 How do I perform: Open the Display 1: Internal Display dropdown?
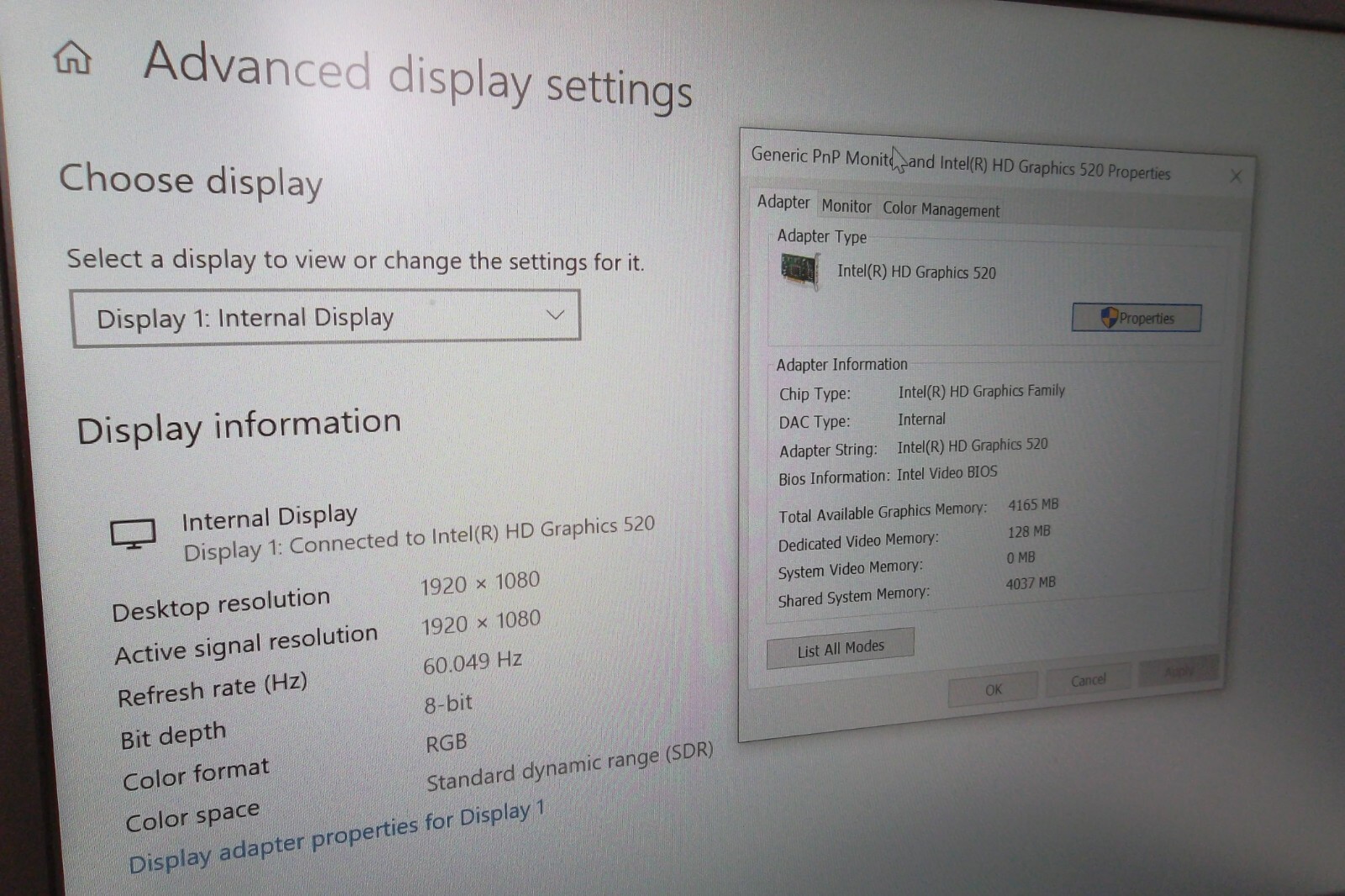pos(326,318)
